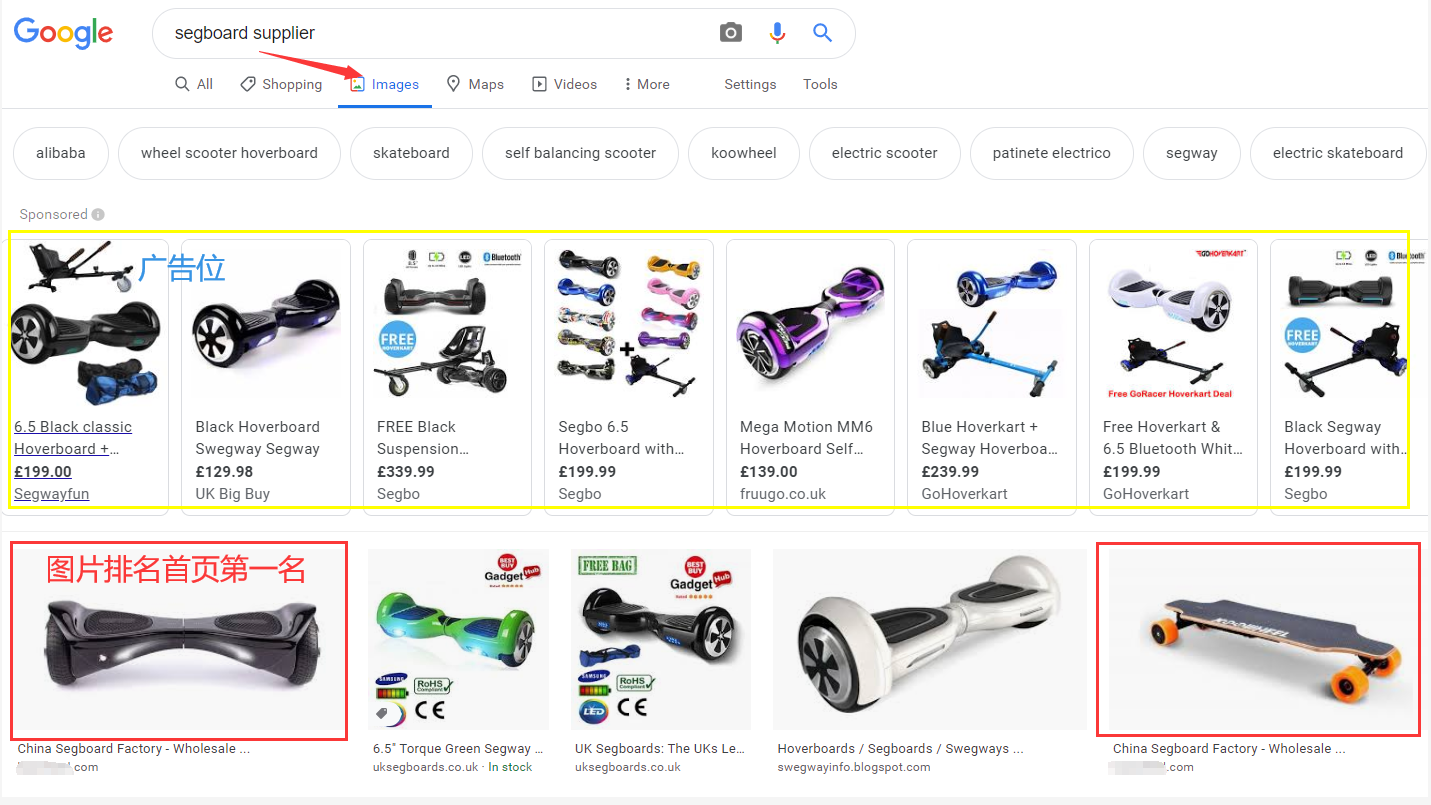Open the Maps tab
This screenshot has height=805, width=1431.
474,84
